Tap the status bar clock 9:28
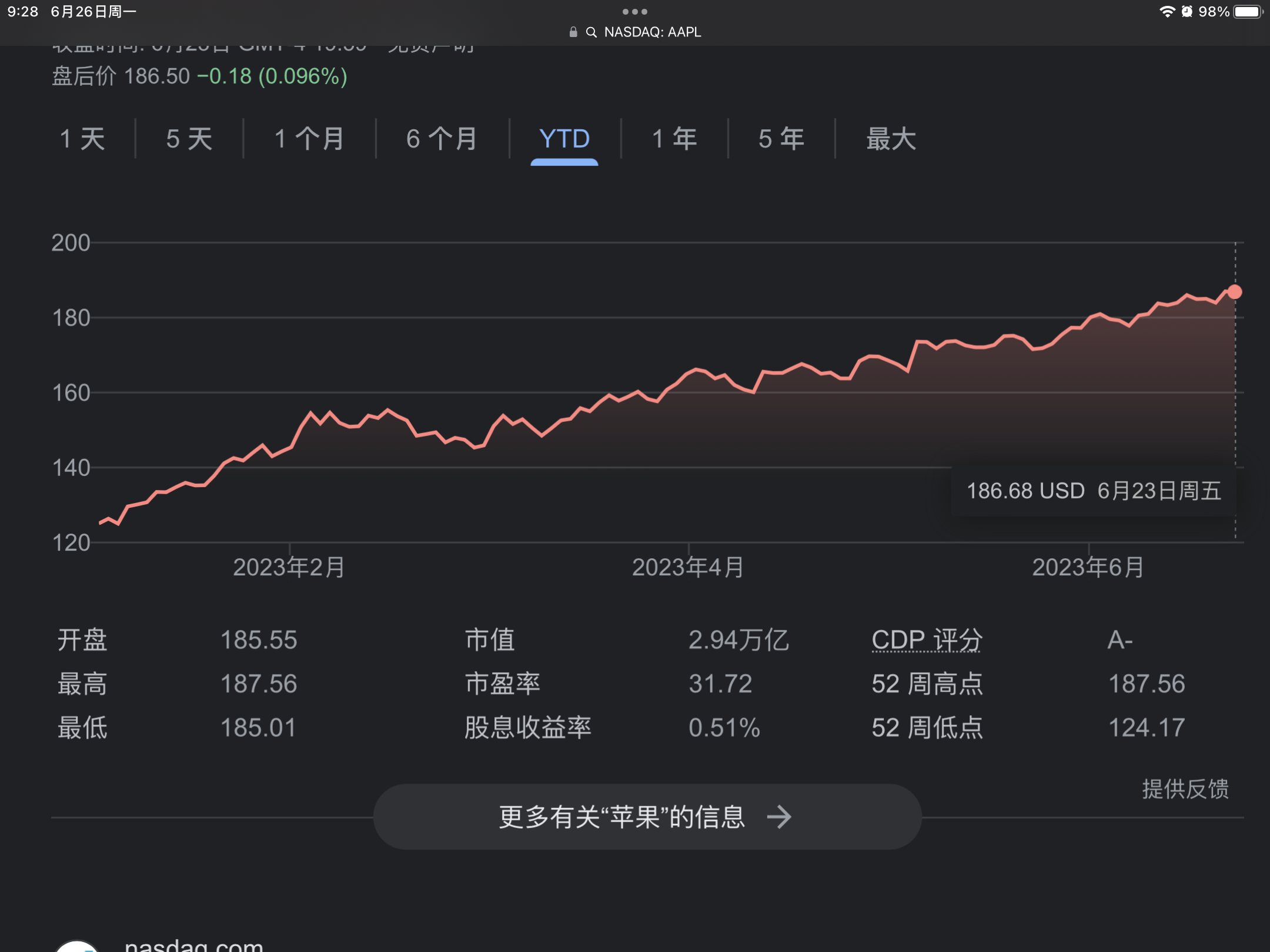The width and height of the screenshot is (1270, 952). coord(23,12)
